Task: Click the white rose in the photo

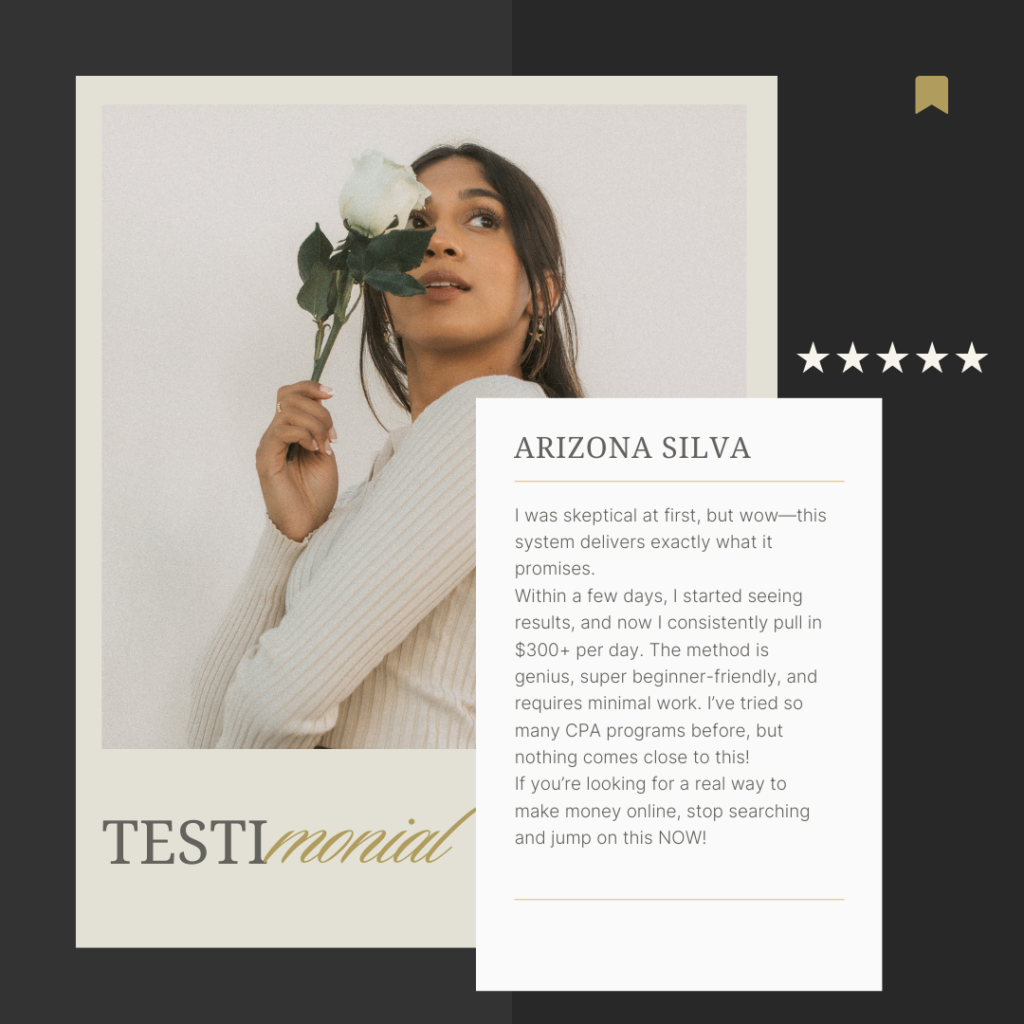Action: coord(382,193)
